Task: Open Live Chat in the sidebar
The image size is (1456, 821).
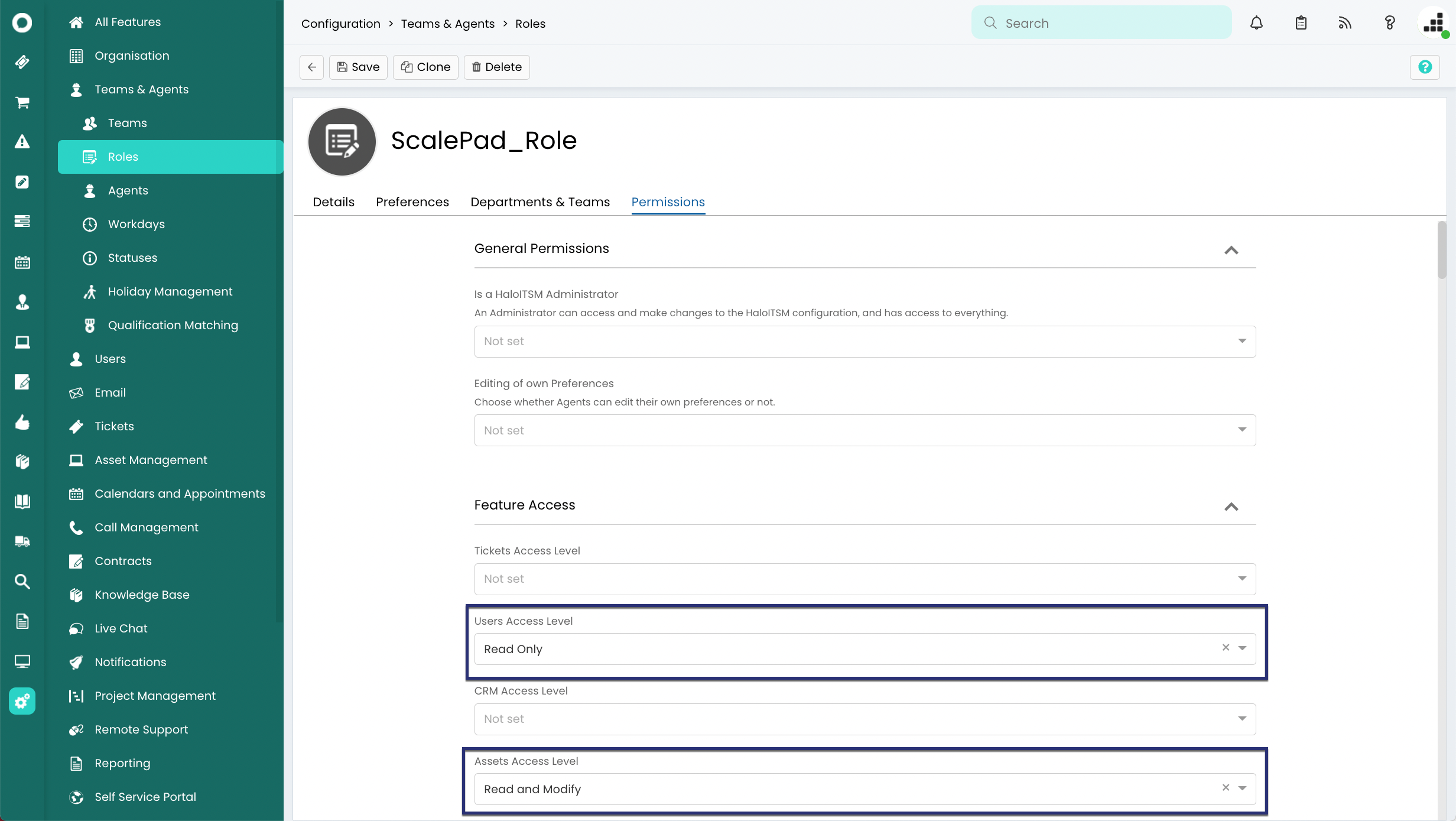Action: click(x=170, y=628)
